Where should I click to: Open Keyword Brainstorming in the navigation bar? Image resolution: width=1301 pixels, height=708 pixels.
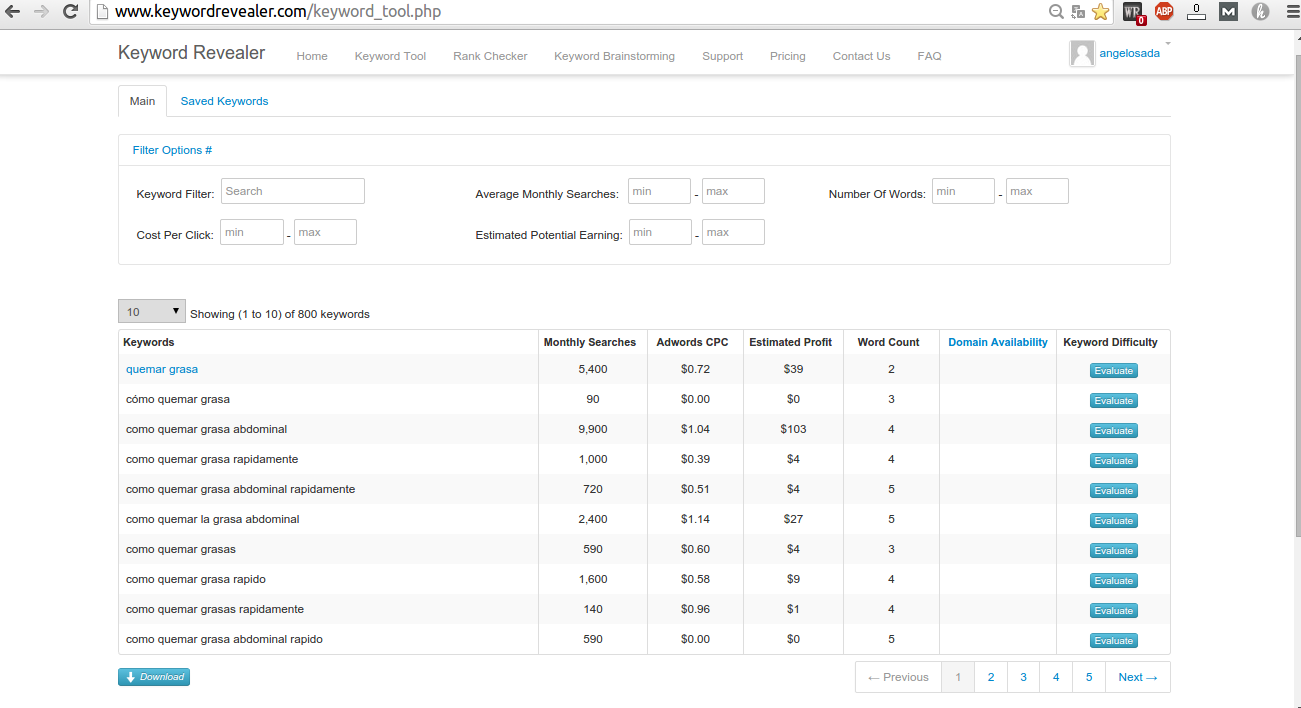point(614,56)
